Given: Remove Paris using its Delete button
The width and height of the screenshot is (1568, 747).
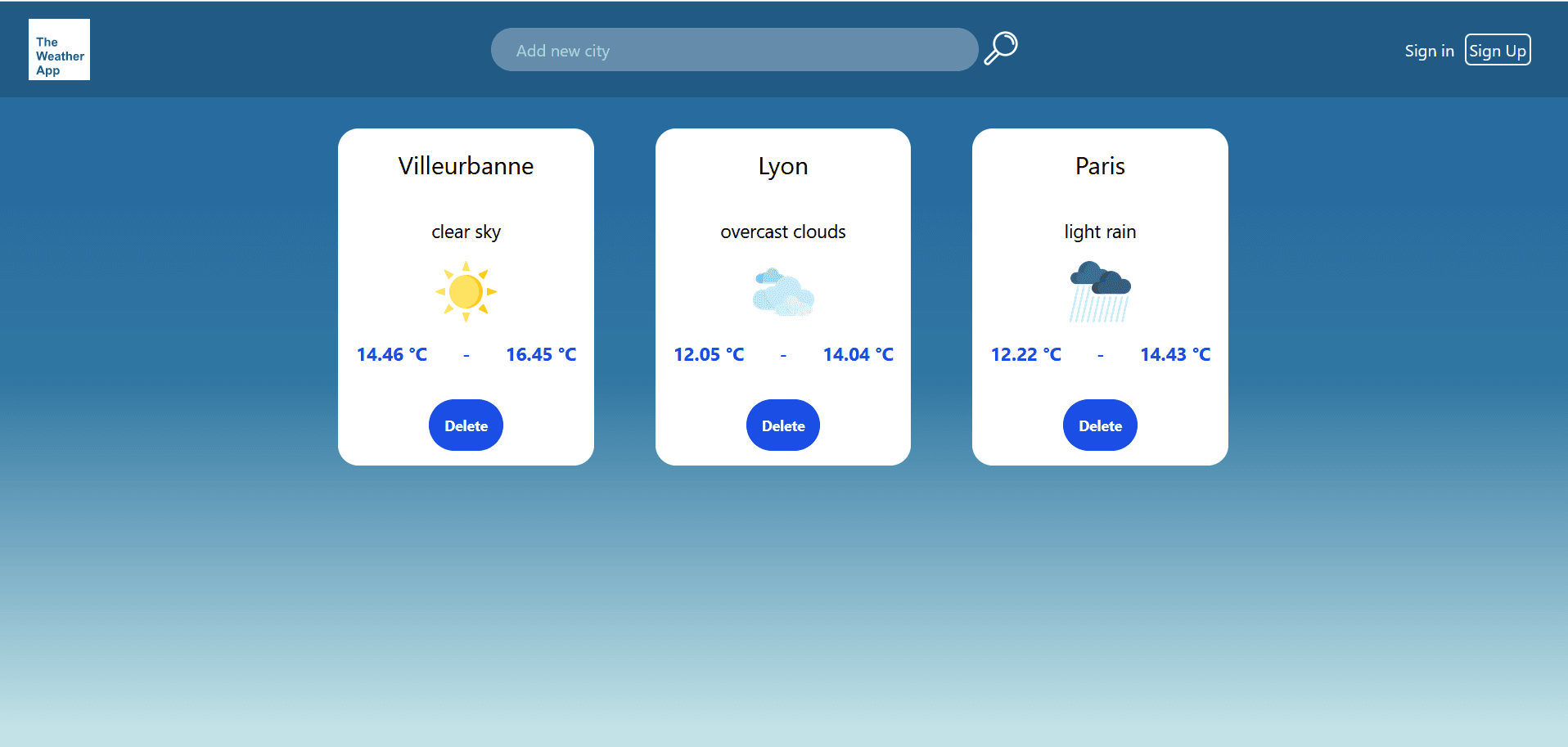Looking at the screenshot, I should [x=1100, y=425].
